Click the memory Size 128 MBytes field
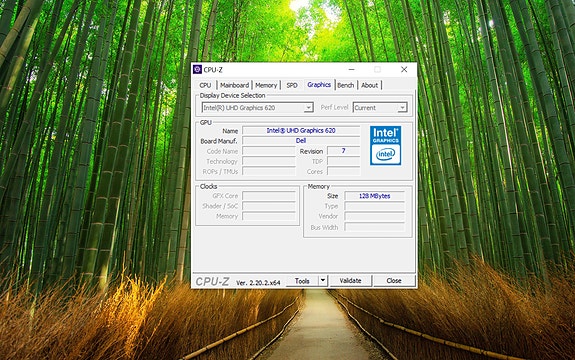The height and width of the screenshot is (360, 575). pyautogui.click(x=374, y=196)
